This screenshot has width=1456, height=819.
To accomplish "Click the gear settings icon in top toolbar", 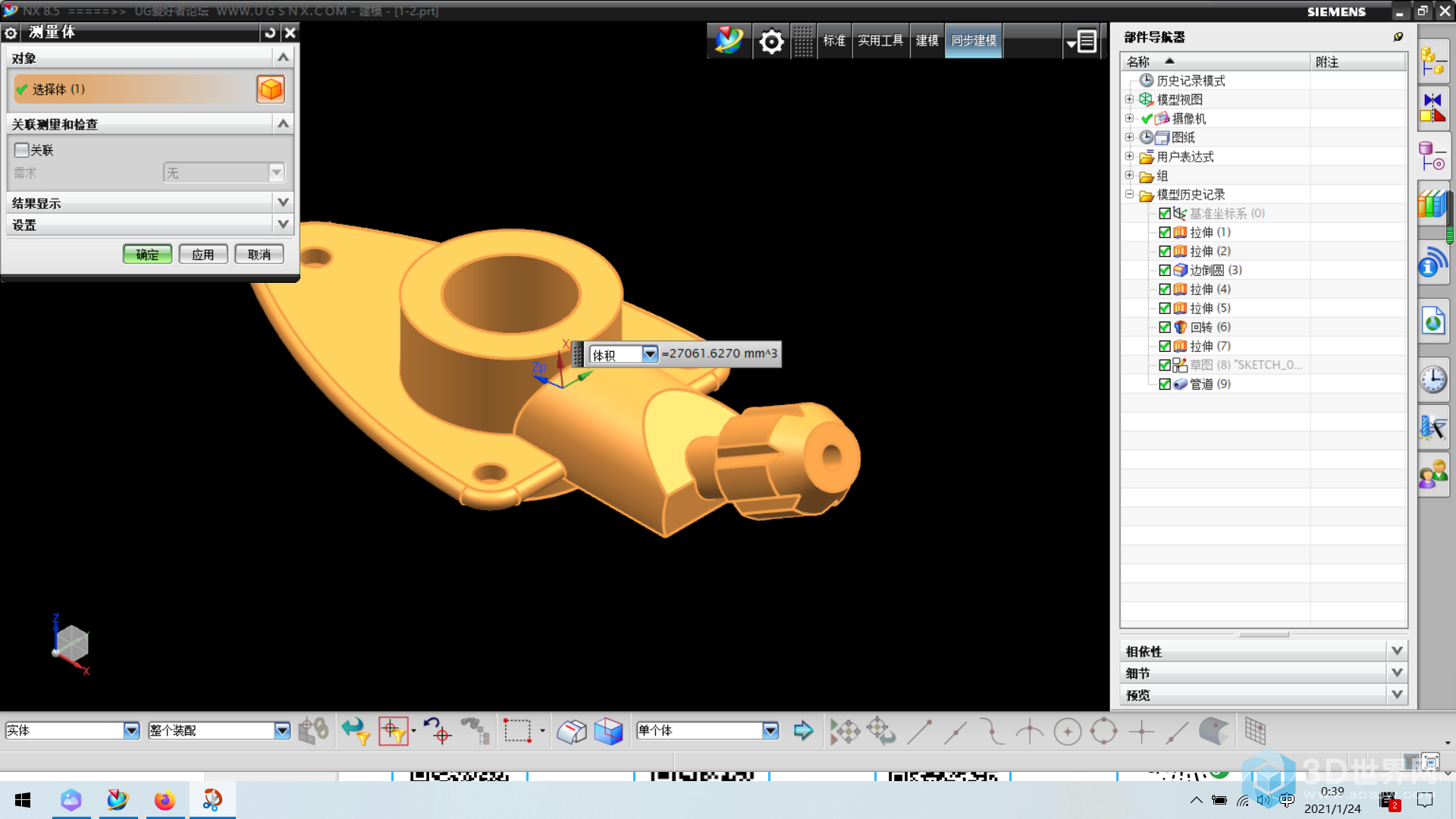I will click(771, 41).
